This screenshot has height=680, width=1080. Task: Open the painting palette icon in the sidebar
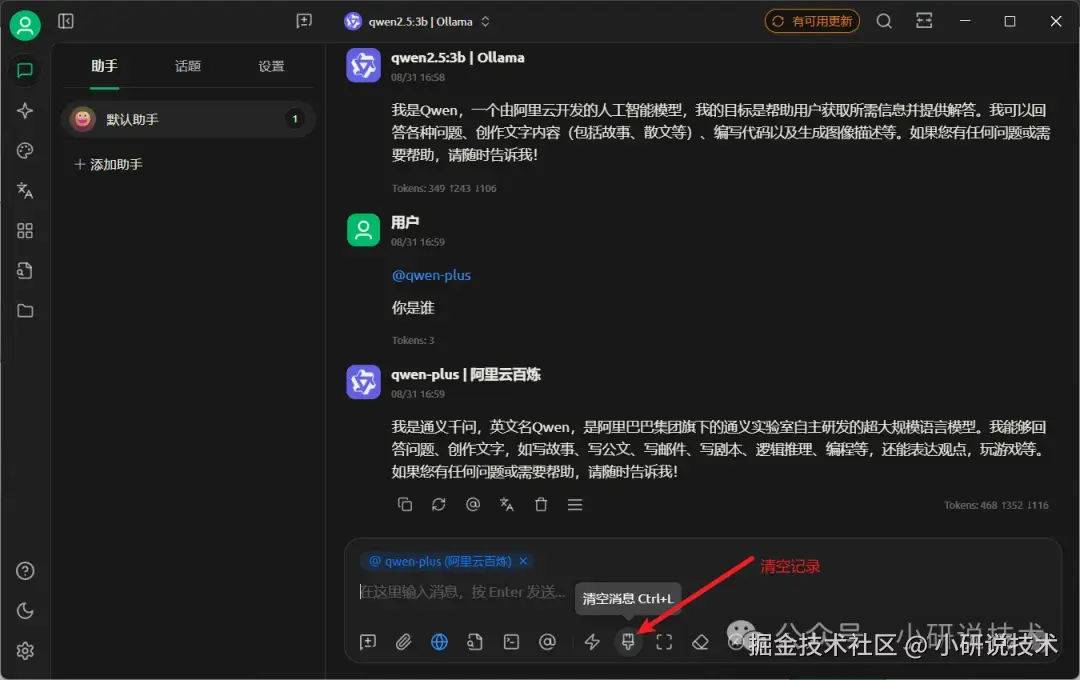tap(25, 151)
